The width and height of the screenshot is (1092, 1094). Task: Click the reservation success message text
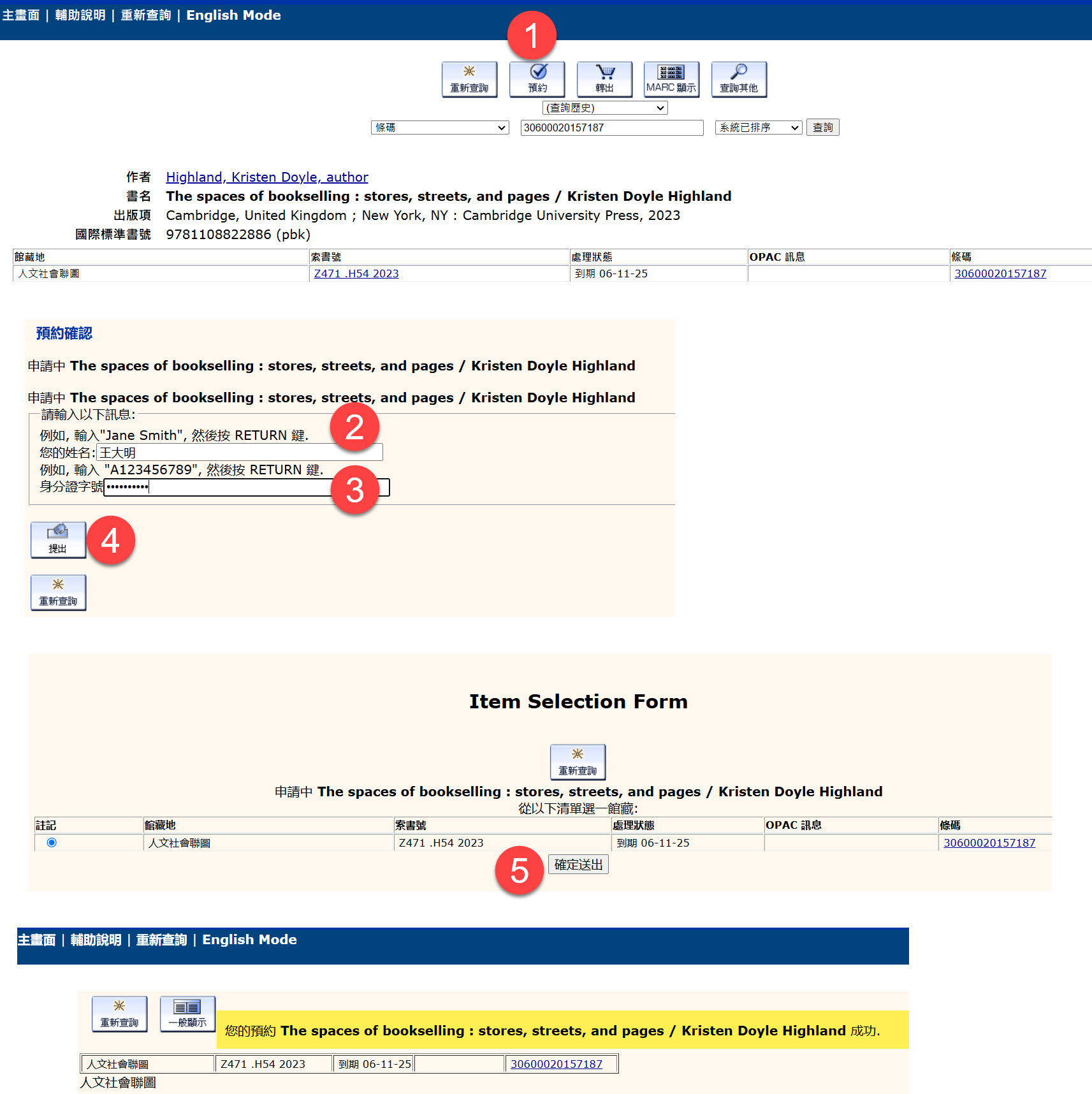click(x=553, y=1031)
